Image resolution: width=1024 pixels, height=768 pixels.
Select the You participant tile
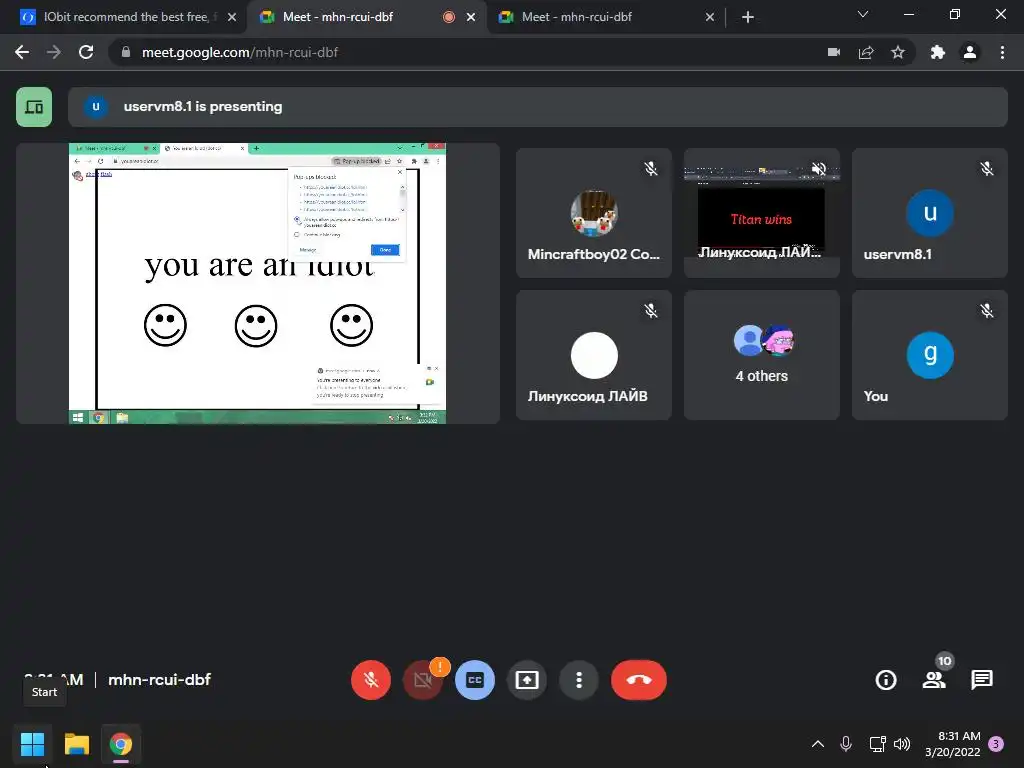(x=929, y=355)
